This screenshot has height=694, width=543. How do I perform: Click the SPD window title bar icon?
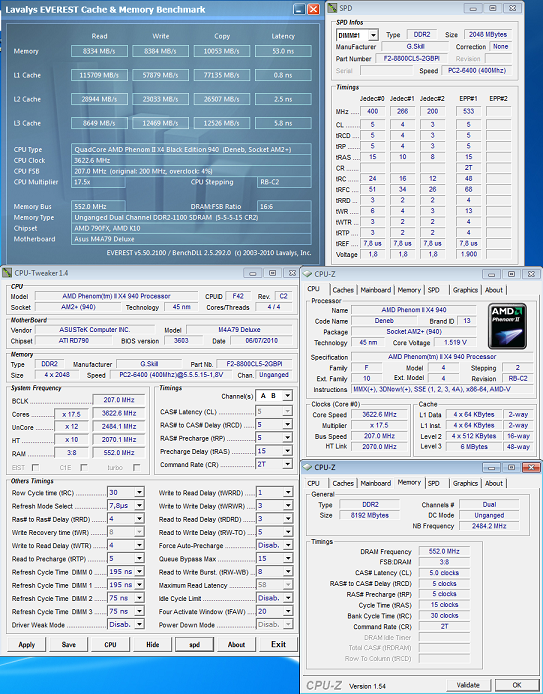tap(333, 8)
